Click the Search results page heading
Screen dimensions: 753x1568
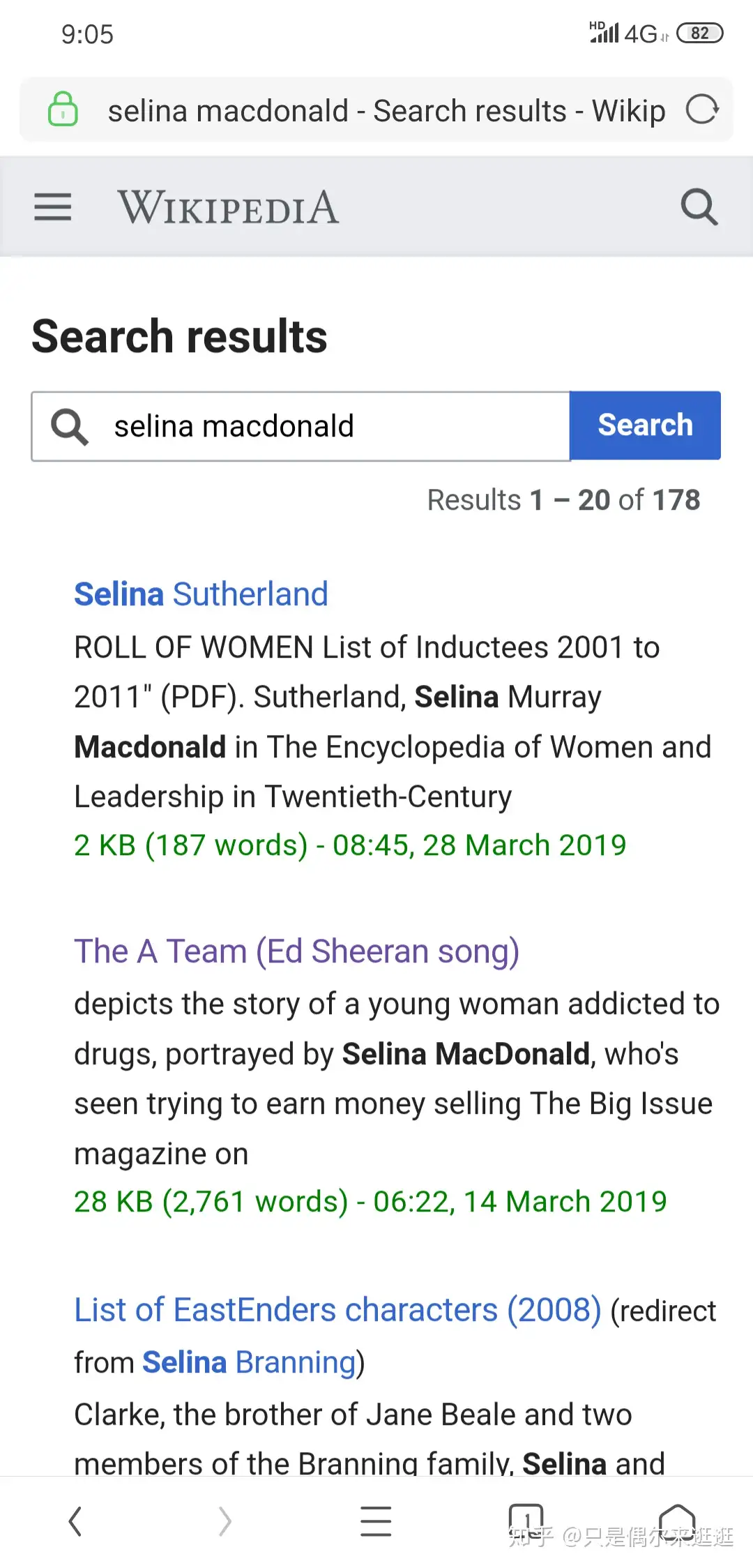(x=179, y=337)
